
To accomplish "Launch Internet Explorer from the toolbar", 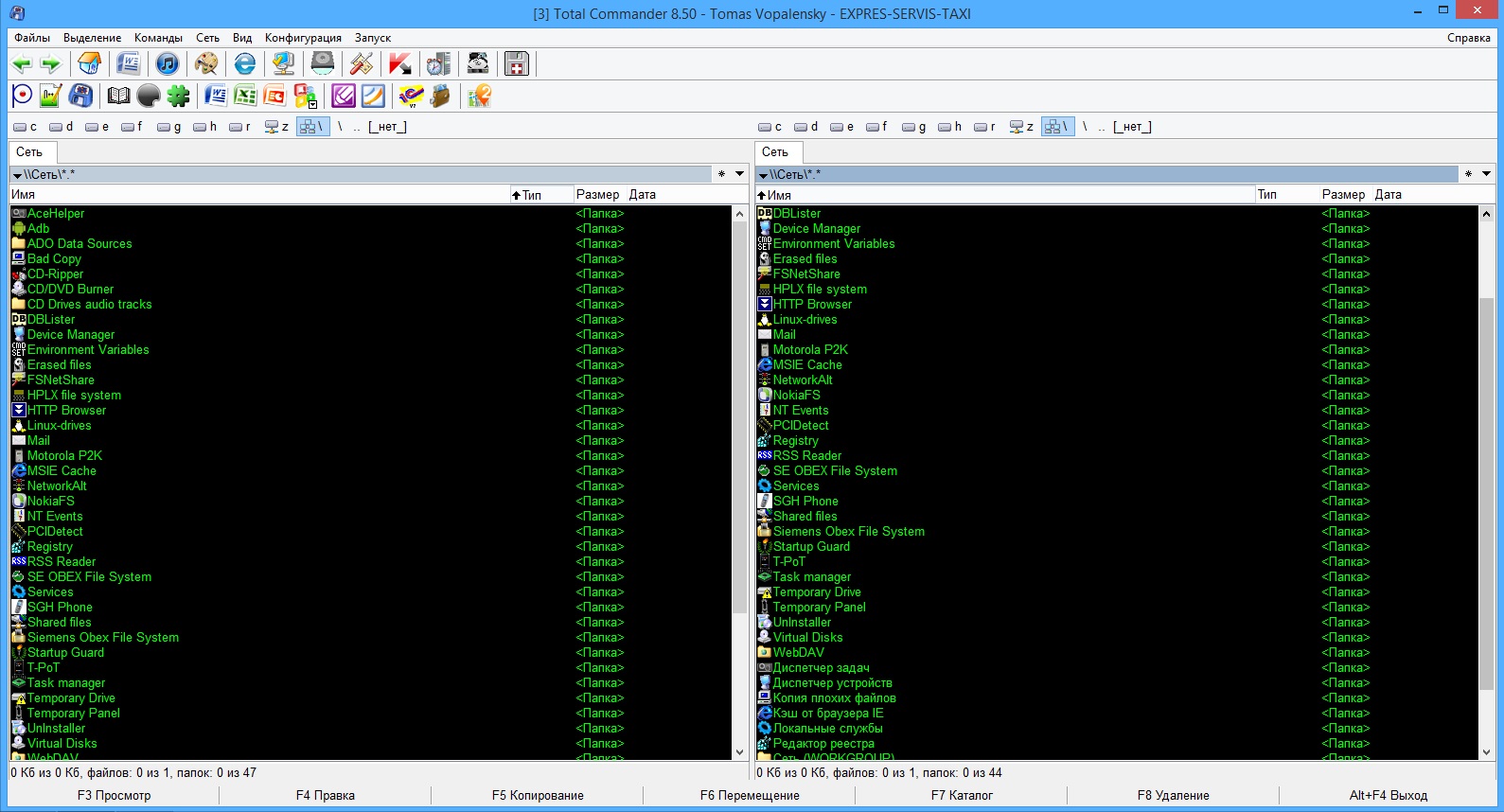I will pyautogui.click(x=245, y=64).
